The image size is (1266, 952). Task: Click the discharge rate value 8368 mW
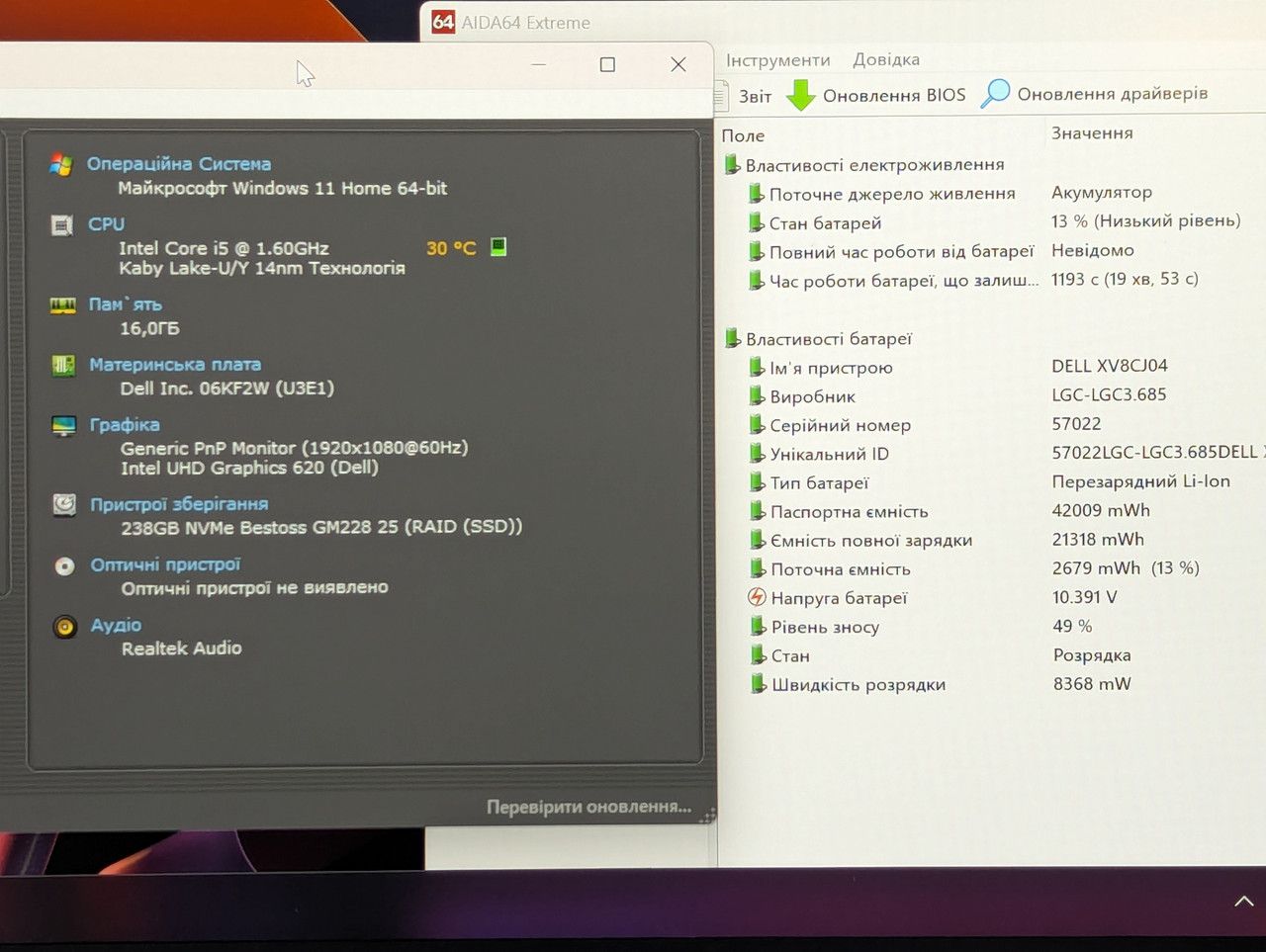pos(1092,684)
